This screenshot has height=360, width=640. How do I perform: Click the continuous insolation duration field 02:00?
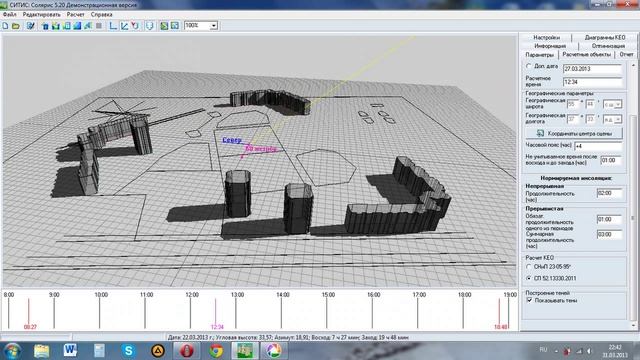point(609,193)
